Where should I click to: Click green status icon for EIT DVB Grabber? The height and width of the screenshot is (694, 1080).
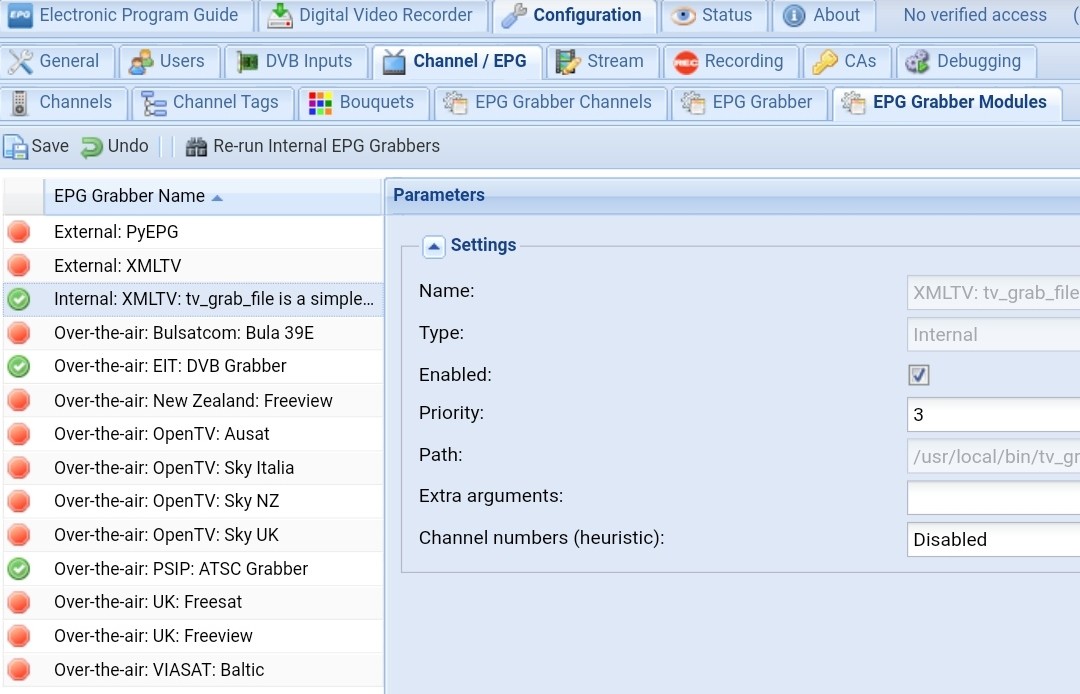(x=19, y=366)
